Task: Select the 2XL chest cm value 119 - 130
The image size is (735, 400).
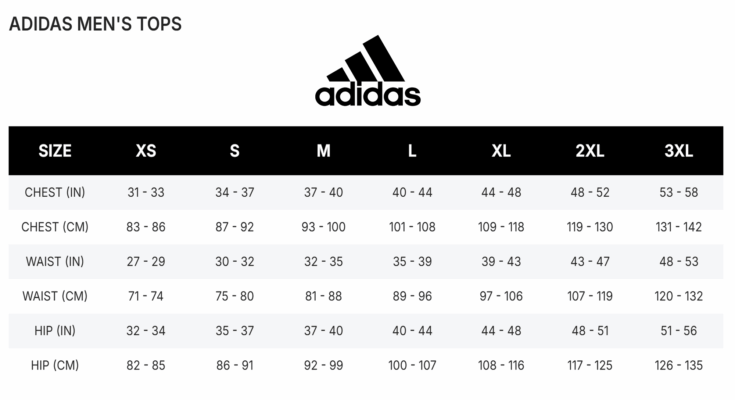Action: pyautogui.click(x=590, y=227)
